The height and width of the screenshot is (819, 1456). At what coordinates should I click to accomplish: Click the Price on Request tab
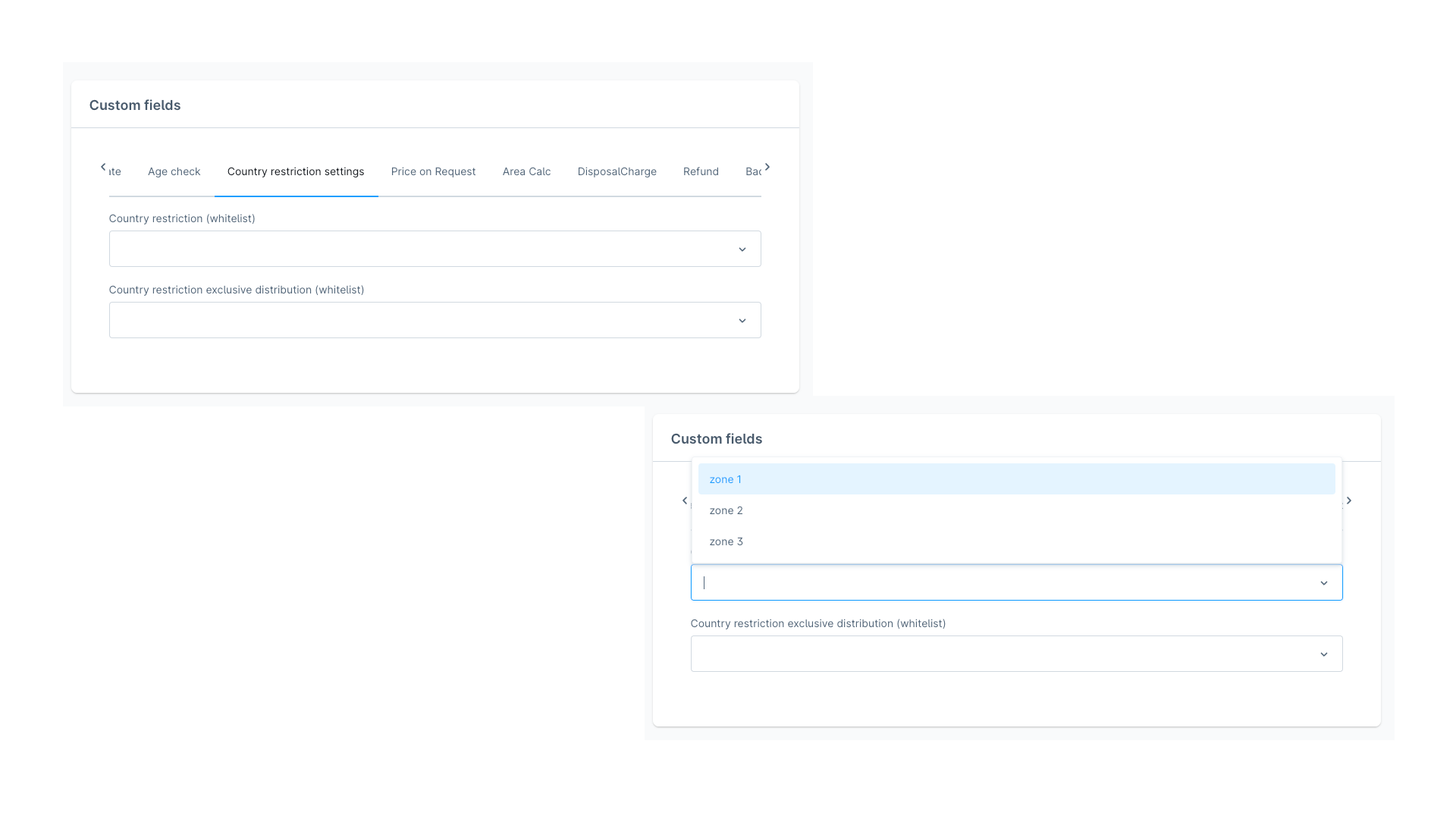click(x=433, y=171)
